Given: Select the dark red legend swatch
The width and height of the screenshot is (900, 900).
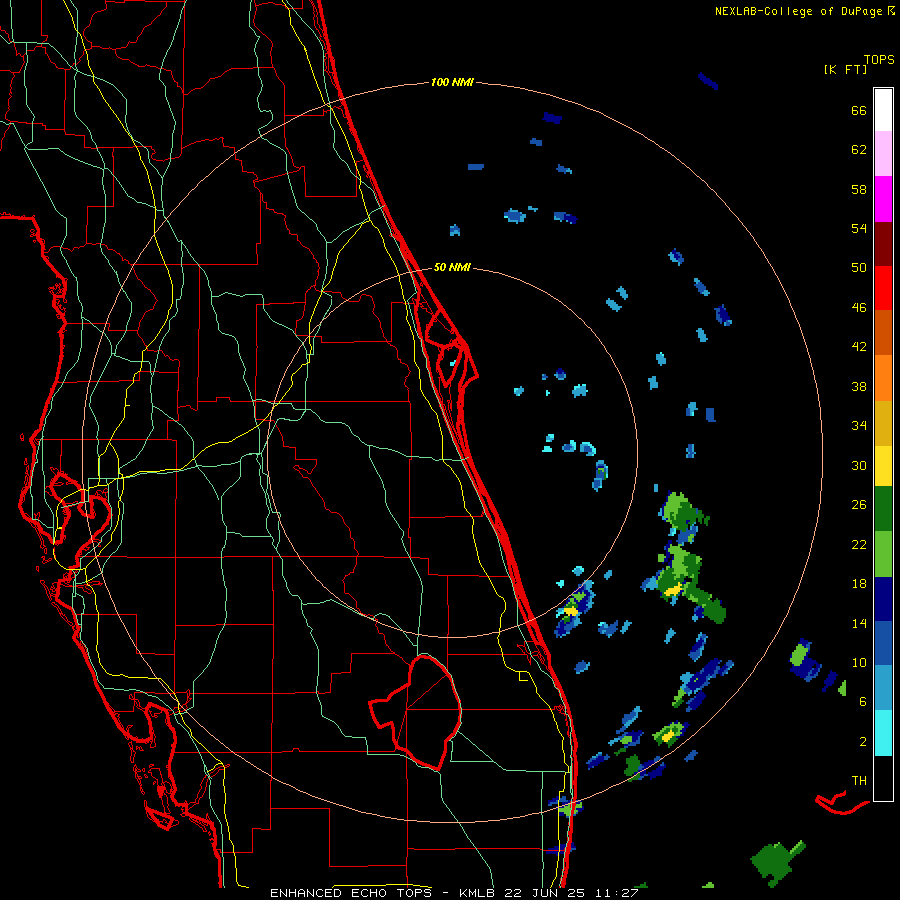Looking at the screenshot, I should click(x=883, y=244).
